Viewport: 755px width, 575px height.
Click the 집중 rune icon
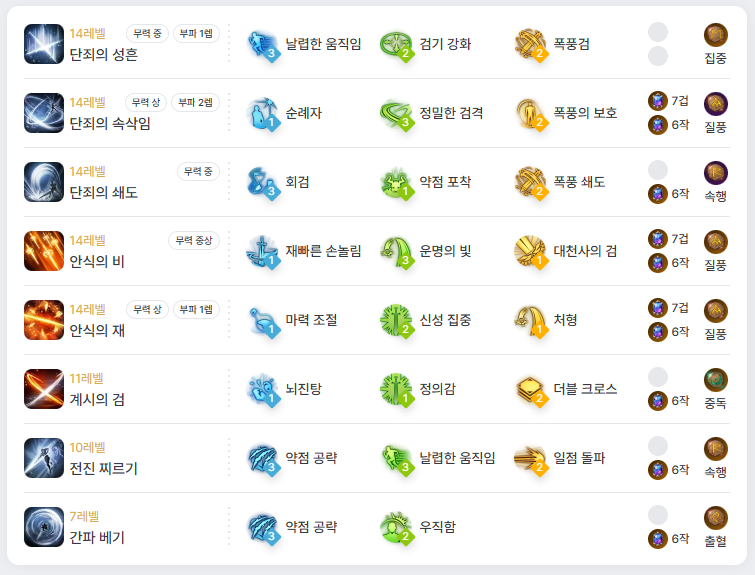tap(716, 35)
